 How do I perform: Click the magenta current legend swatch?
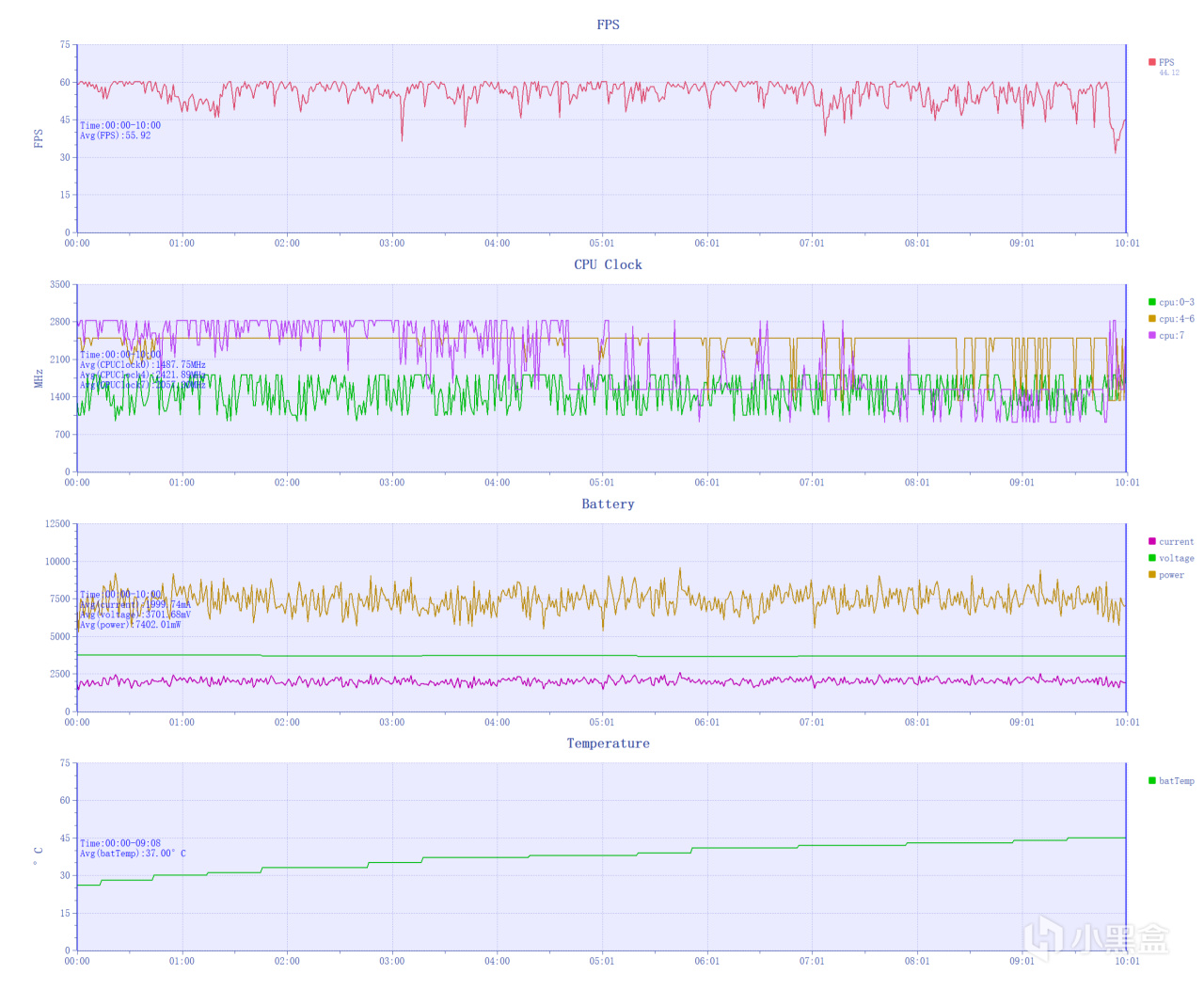[1151, 541]
